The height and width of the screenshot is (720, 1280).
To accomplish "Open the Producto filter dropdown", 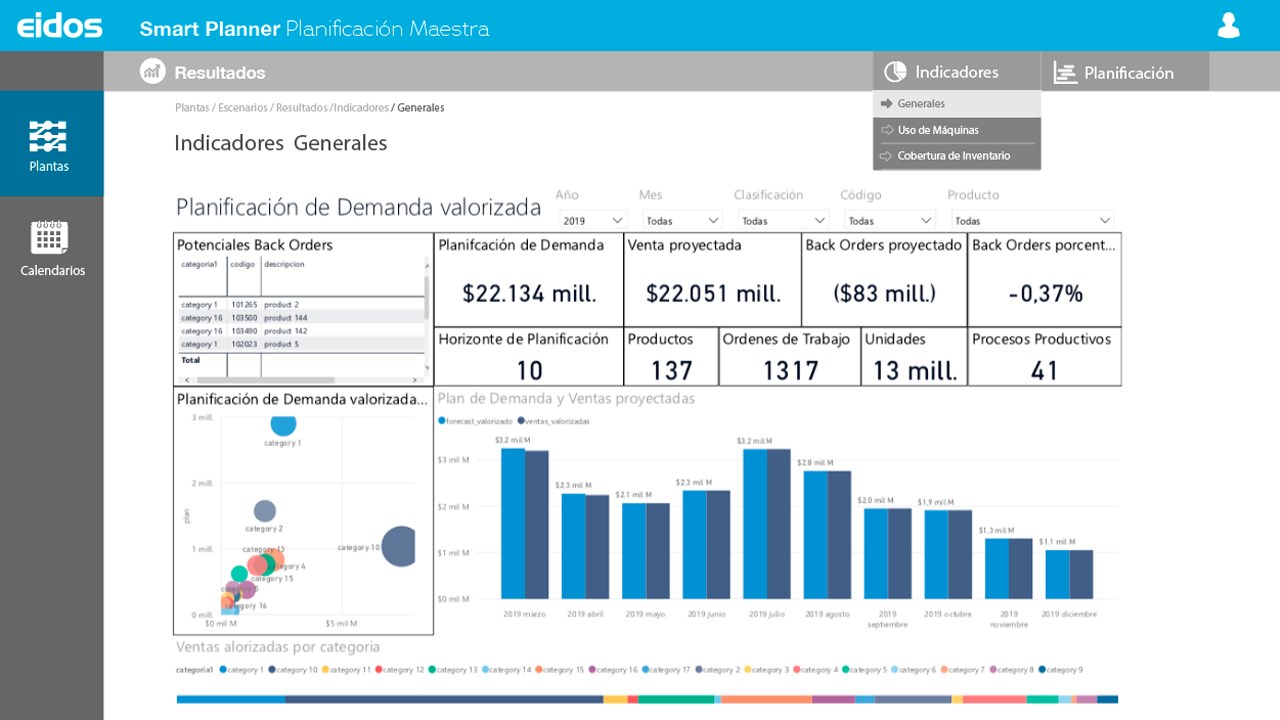I will (x=1032, y=220).
